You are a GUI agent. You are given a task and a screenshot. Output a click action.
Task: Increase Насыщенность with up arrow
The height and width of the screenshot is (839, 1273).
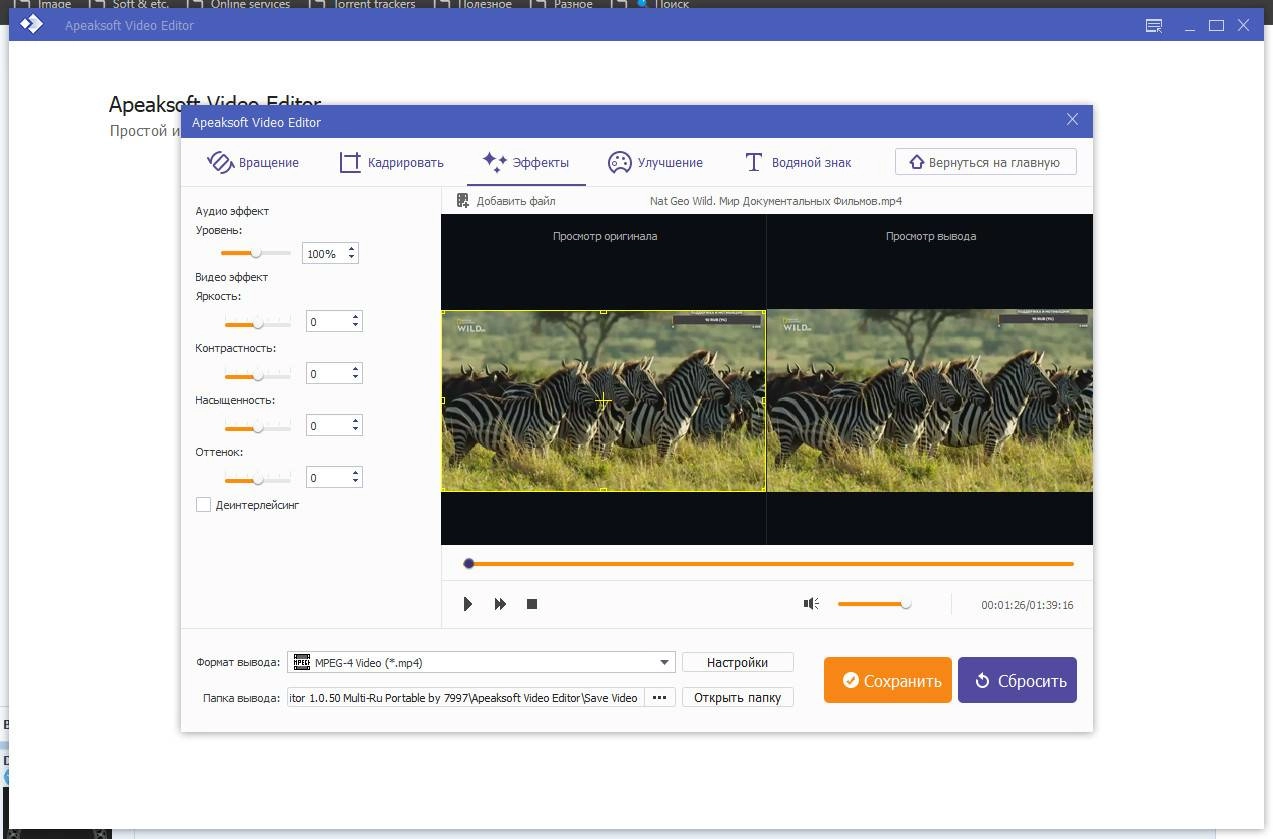356,421
